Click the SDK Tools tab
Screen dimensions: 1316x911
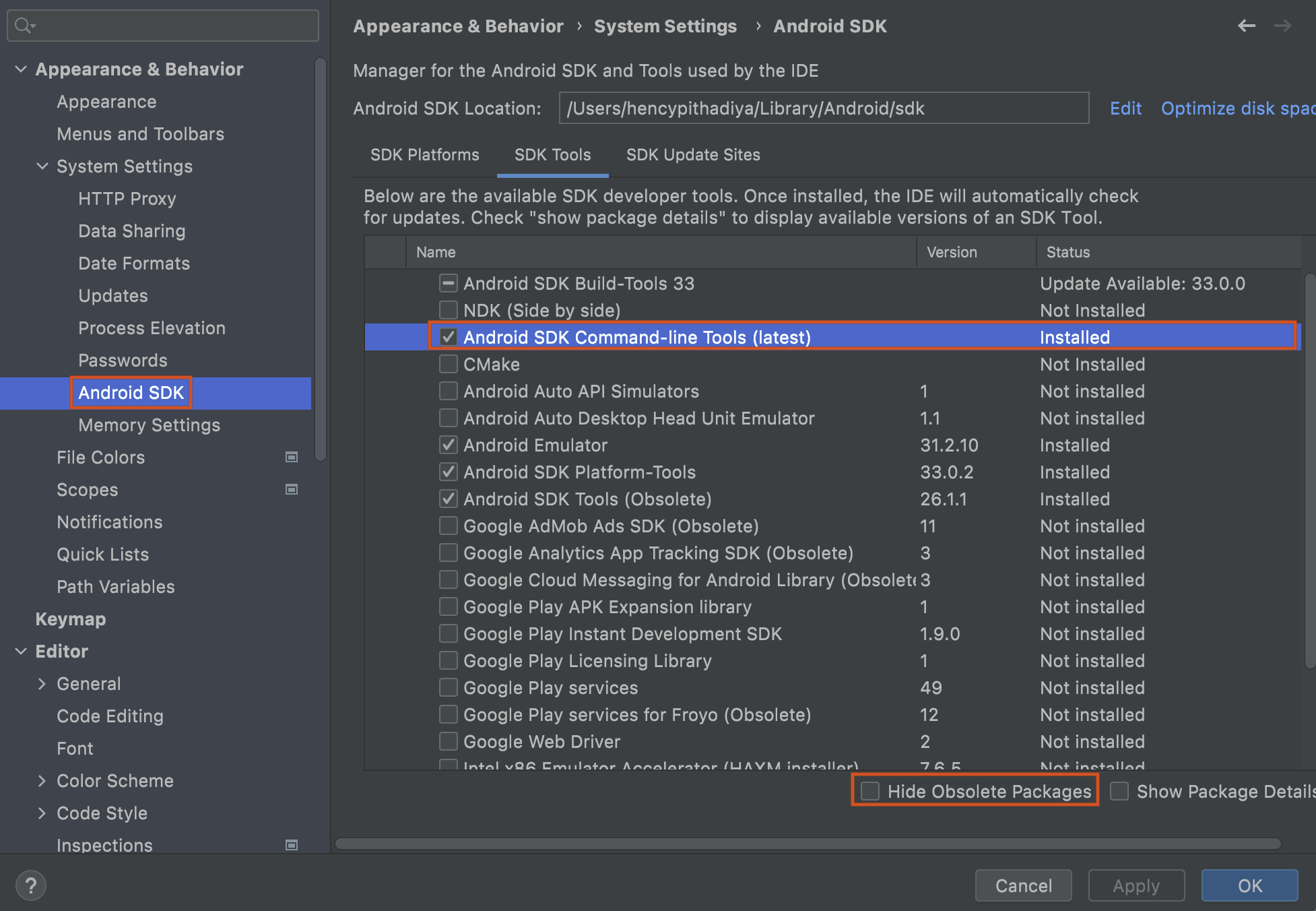click(x=553, y=155)
